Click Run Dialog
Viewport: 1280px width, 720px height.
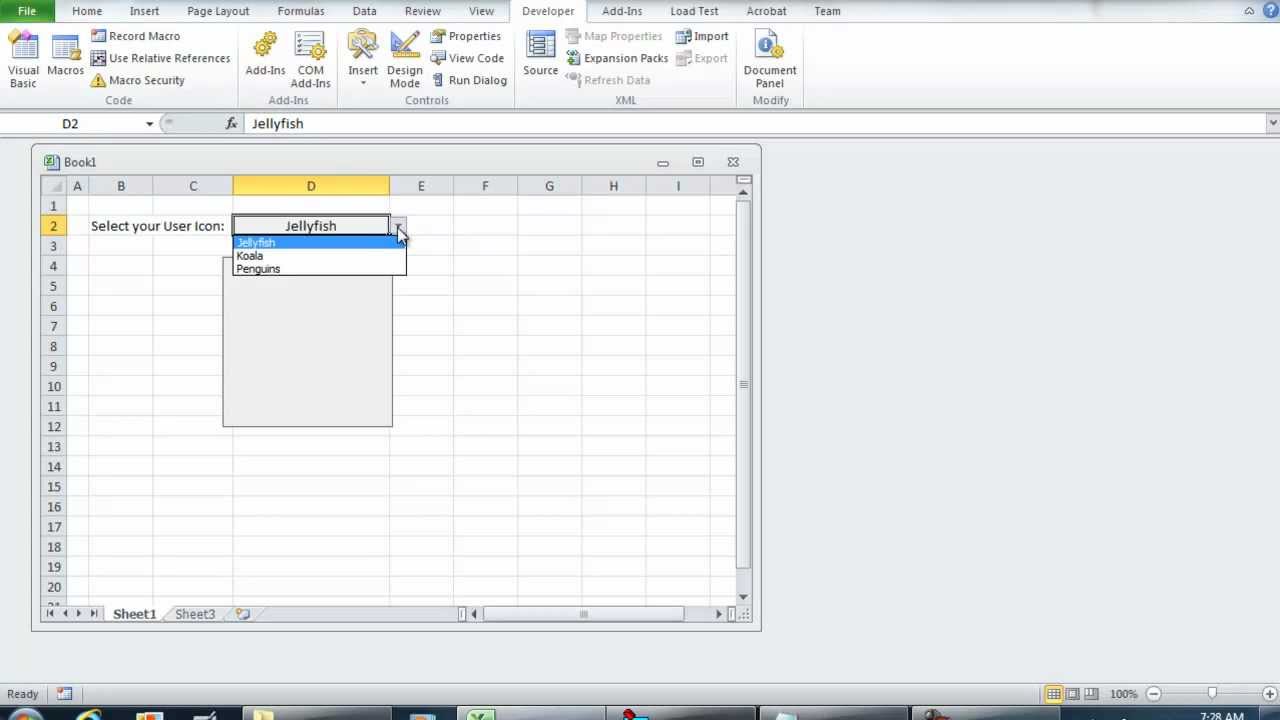pos(469,80)
